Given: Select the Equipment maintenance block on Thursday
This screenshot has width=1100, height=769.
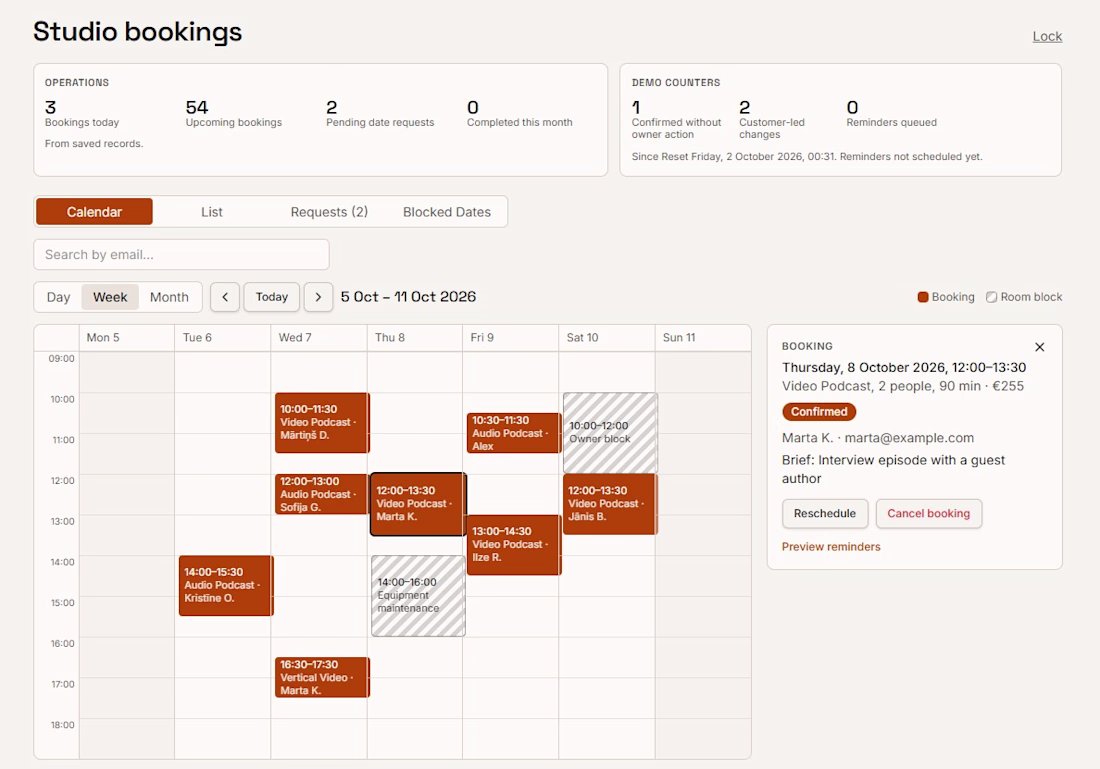Looking at the screenshot, I should 418,596.
